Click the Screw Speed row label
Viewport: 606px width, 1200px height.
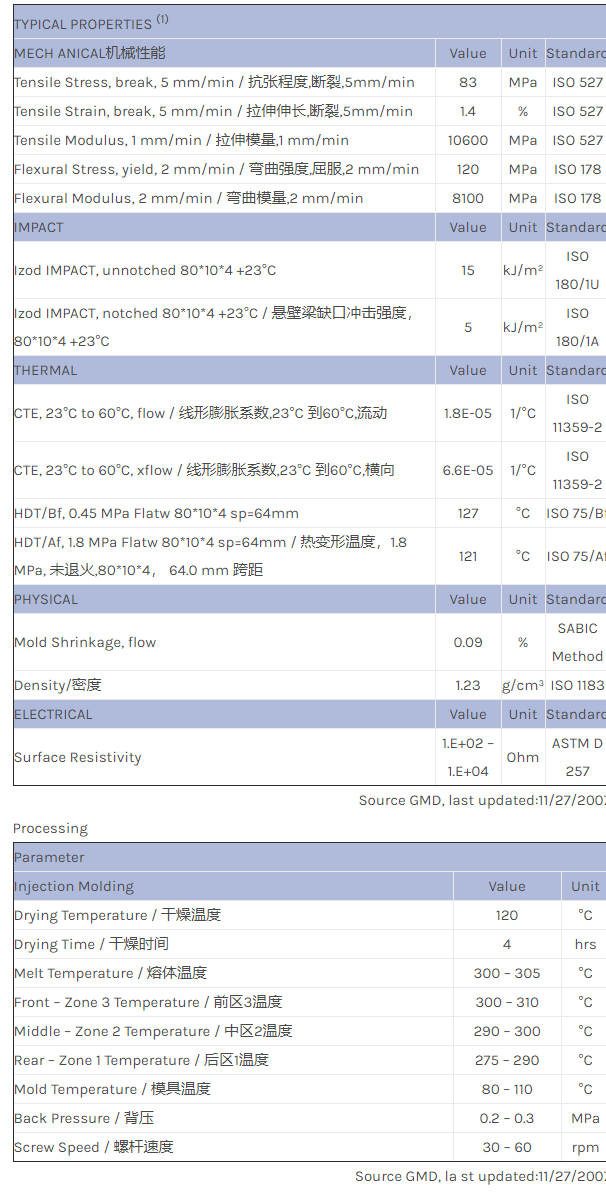click(x=93, y=1147)
